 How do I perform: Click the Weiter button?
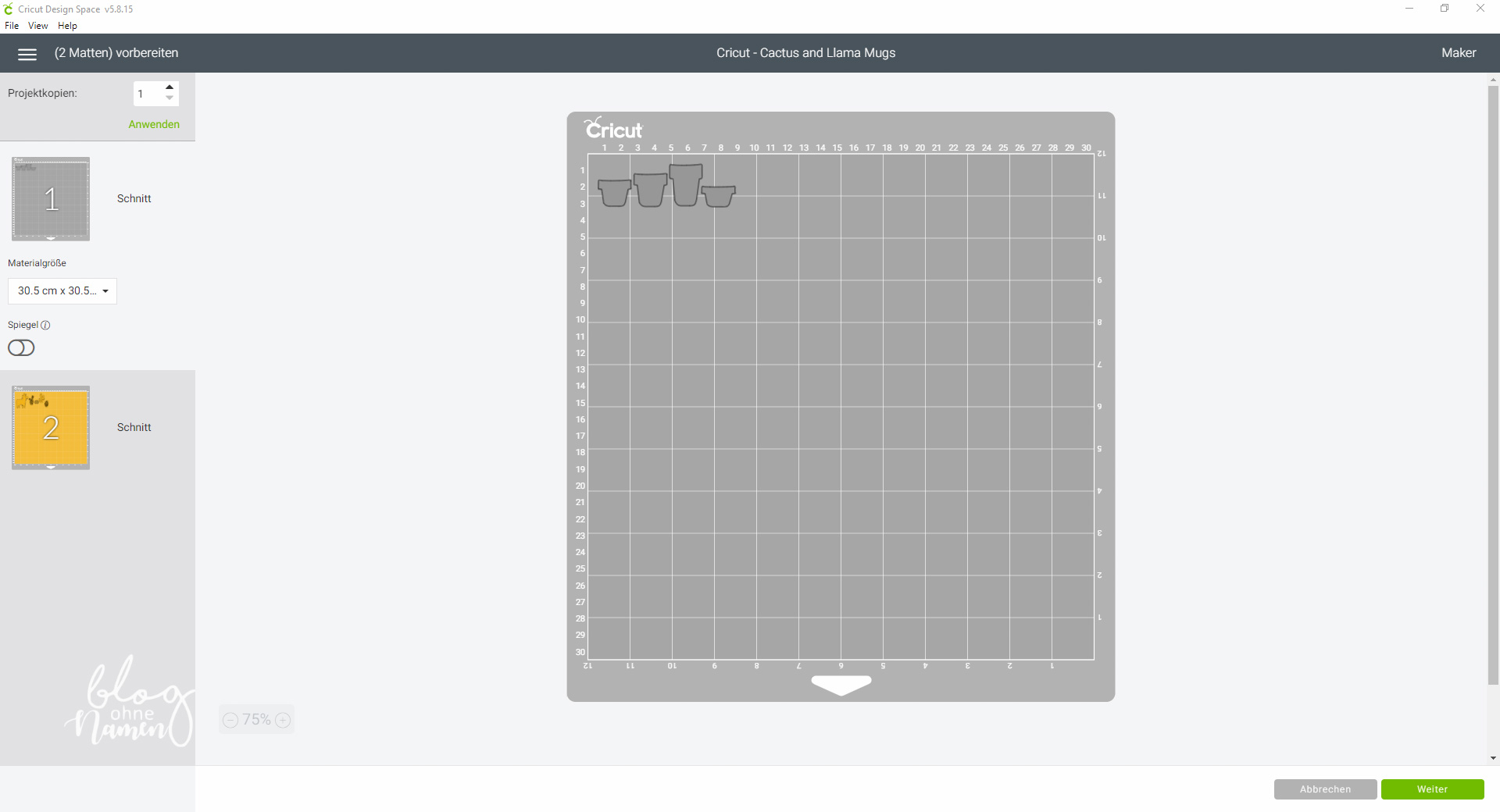pyautogui.click(x=1432, y=789)
